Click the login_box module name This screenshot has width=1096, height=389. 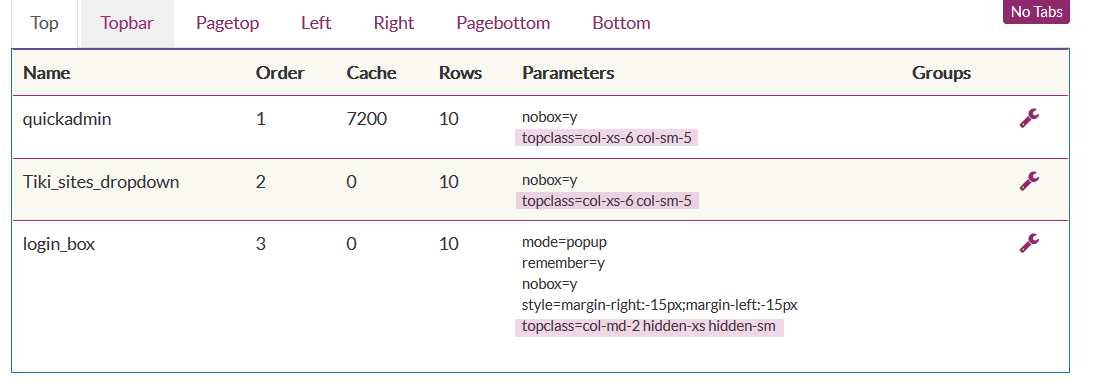click(59, 244)
